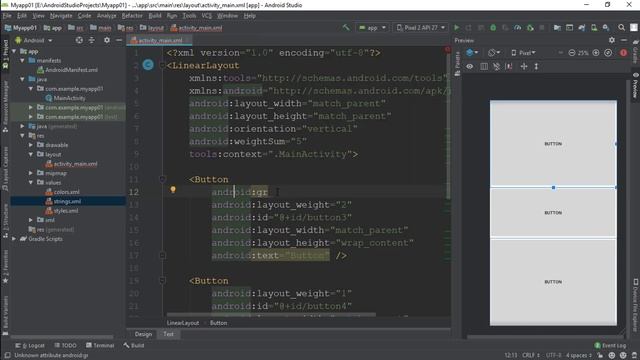
Task: Click the clear constraints icon in preview toolbar
Action: 496,66
